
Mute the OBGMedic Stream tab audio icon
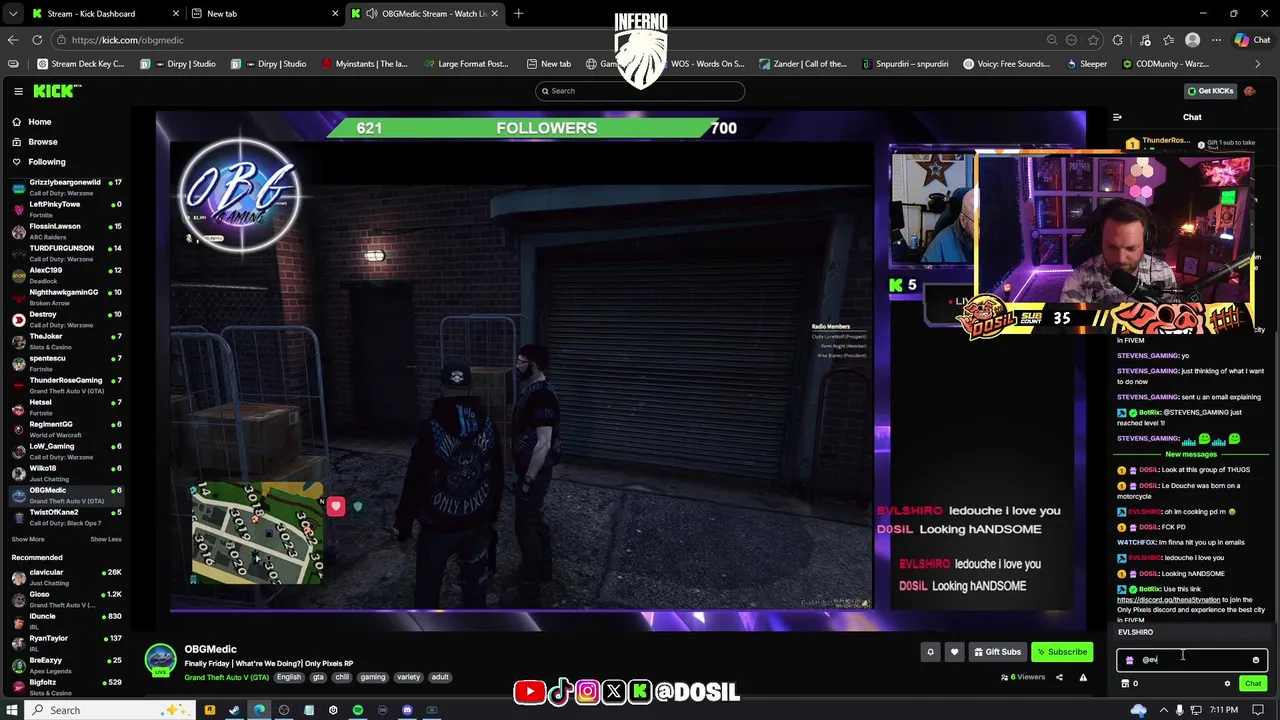[x=372, y=14]
